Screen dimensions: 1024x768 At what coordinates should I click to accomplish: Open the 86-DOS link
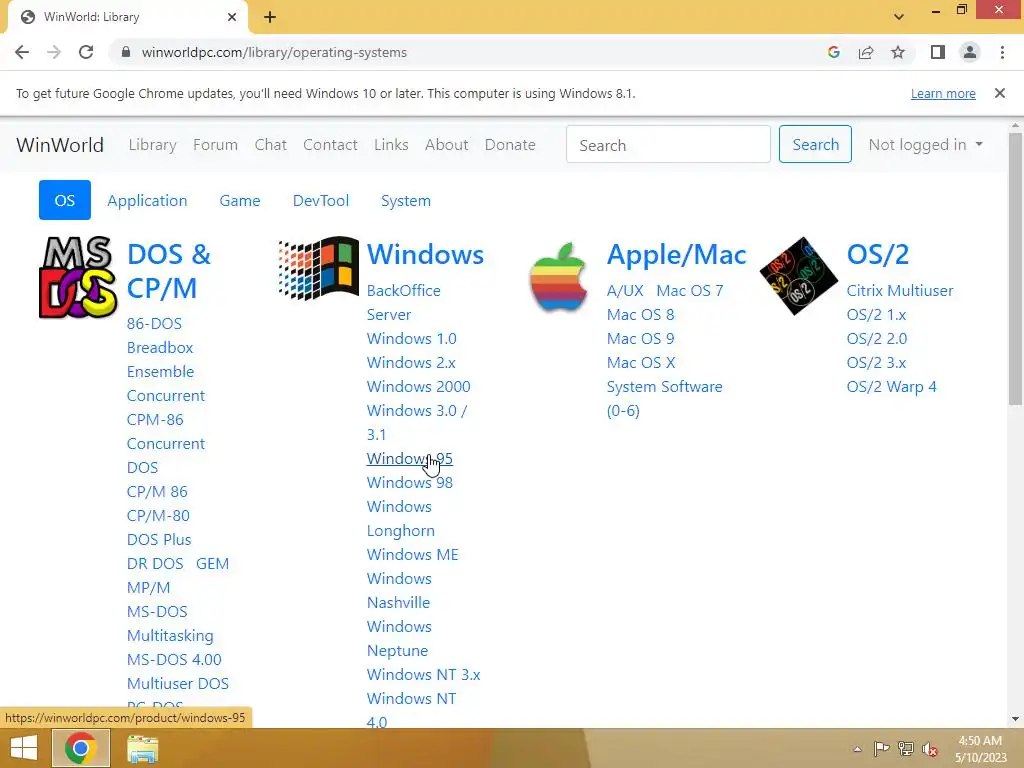tap(154, 324)
